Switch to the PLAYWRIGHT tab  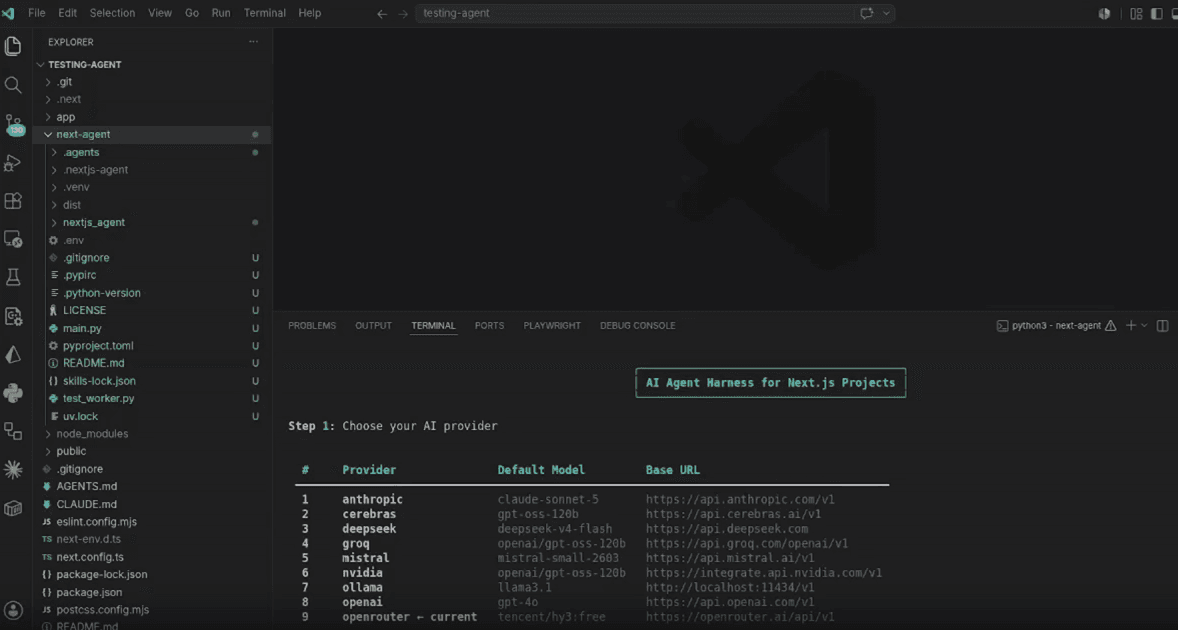[552, 326]
